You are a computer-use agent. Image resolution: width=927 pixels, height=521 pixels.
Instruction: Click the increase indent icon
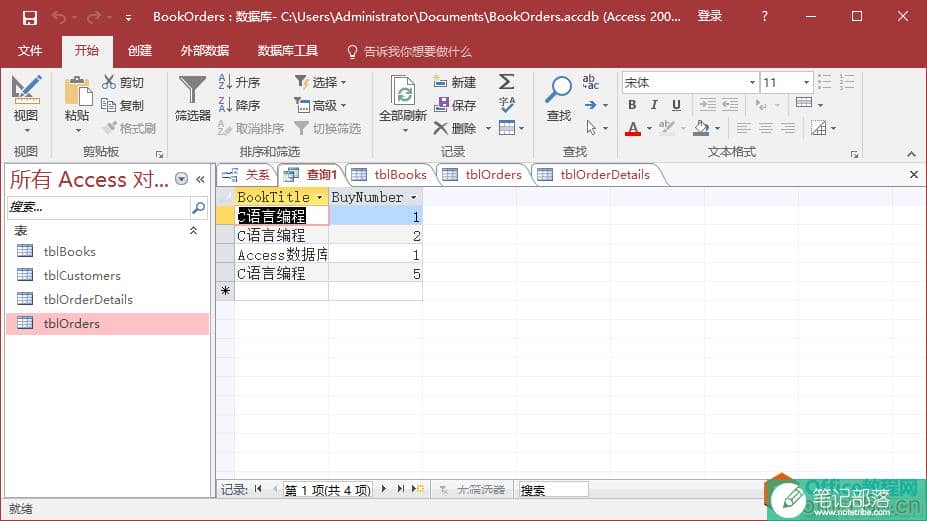[707, 105]
